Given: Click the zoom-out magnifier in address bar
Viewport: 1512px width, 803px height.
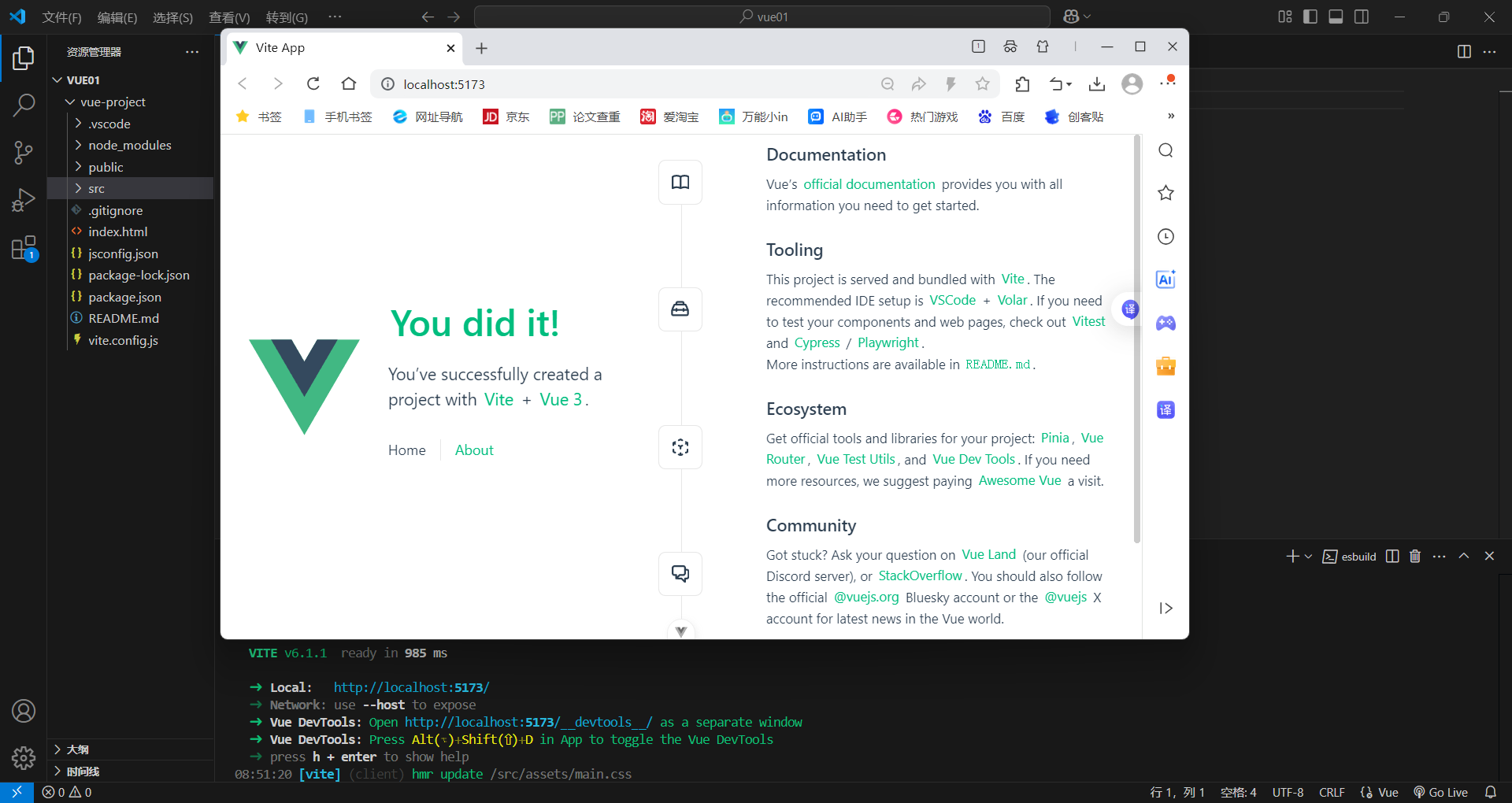Looking at the screenshot, I should (x=888, y=83).
